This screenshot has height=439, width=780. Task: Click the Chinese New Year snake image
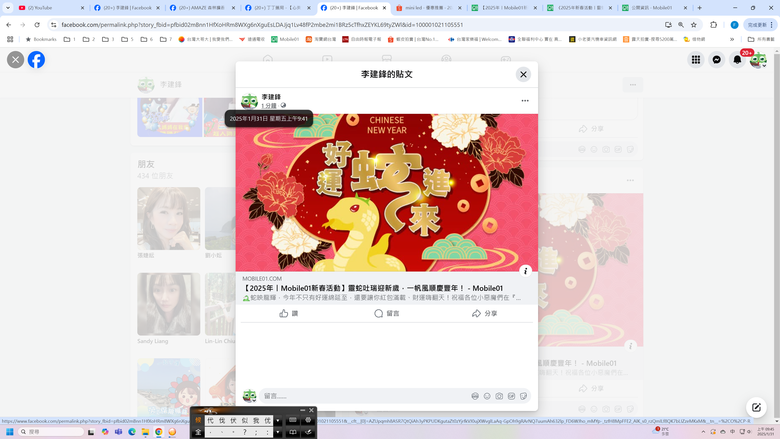pos(387,192)
